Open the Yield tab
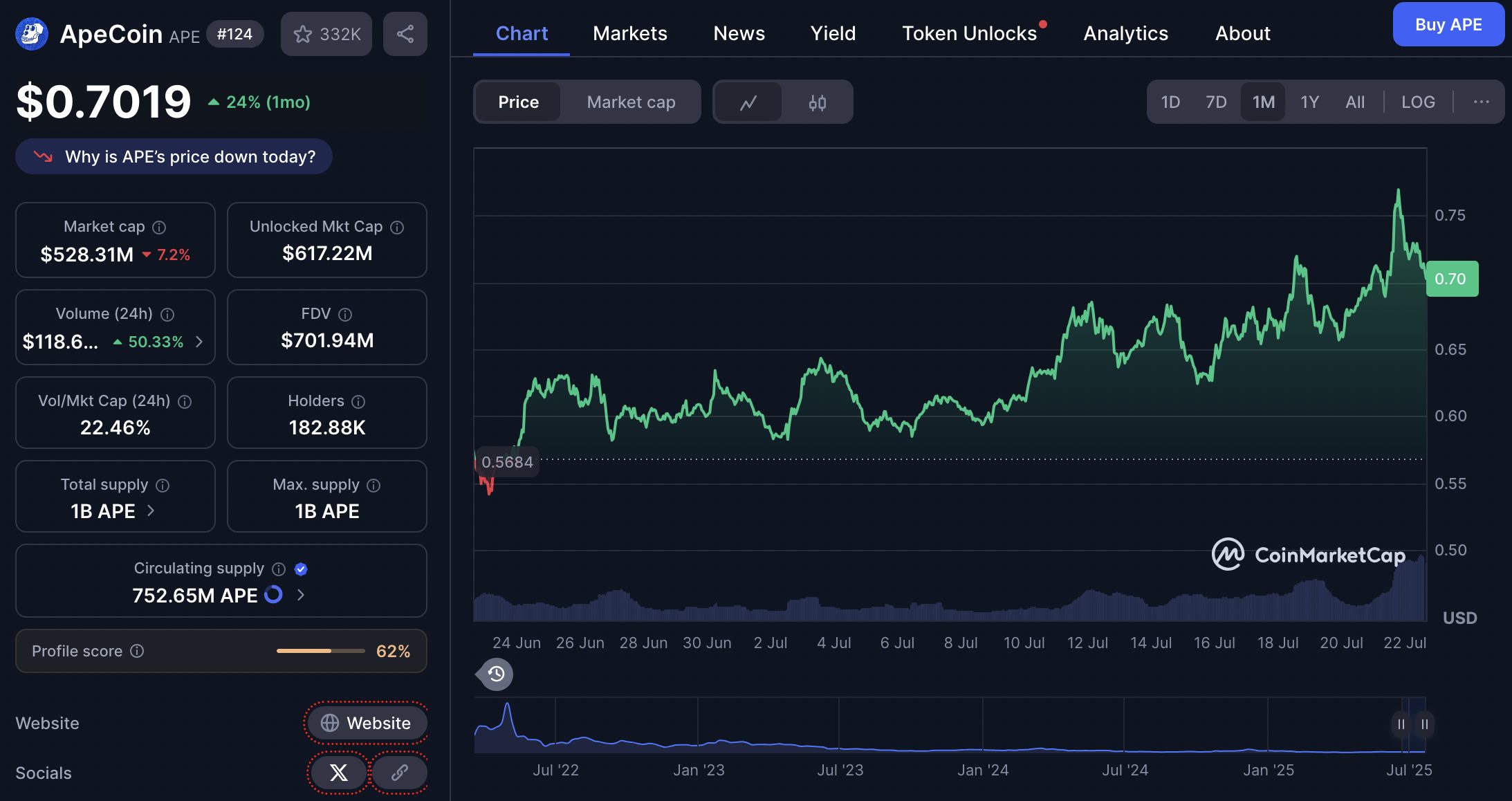1512x801 pixels. pyautogui.click(x=833, y=33)
